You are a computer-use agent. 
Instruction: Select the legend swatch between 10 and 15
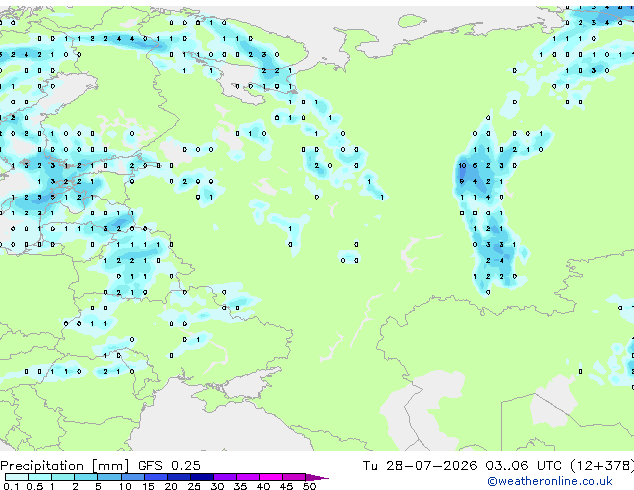132,477
